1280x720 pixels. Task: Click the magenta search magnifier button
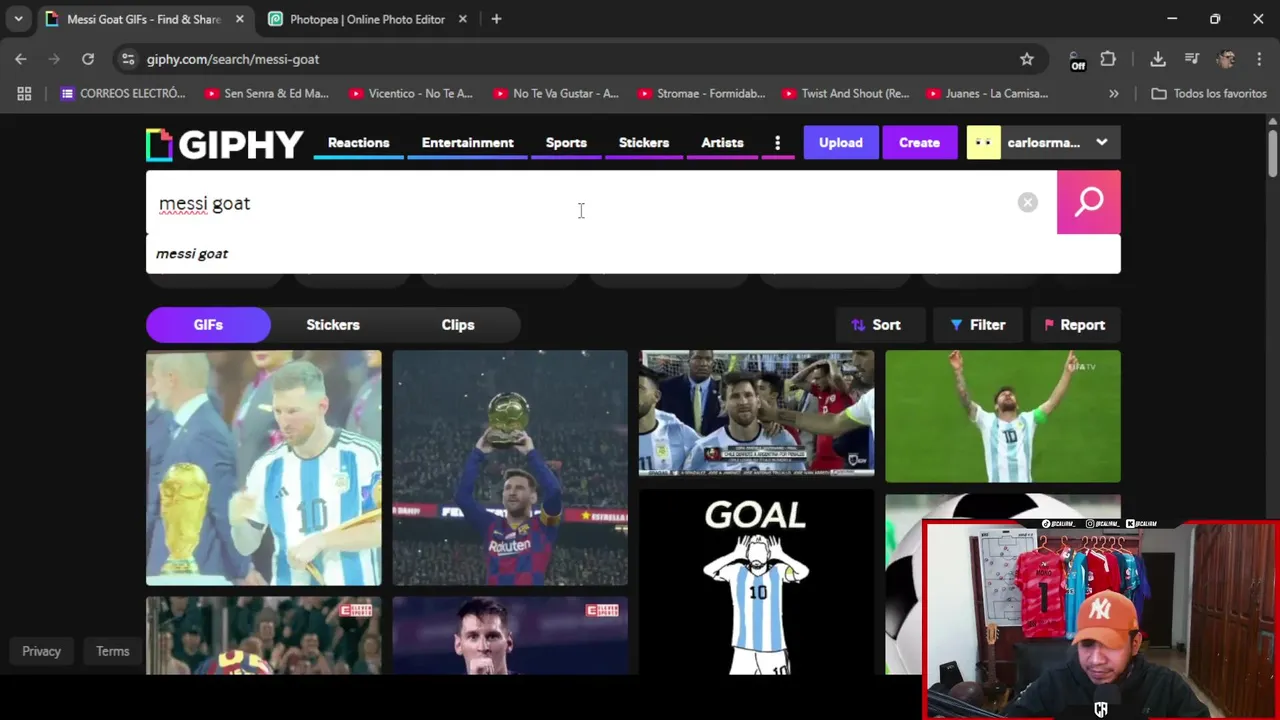1088,202
